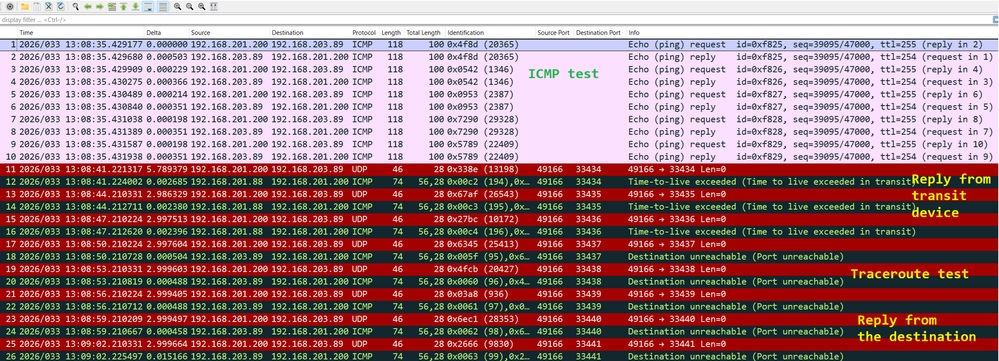Viewport: 999px width, 361px height.
Task: Zoom out the packet text
Action: pyautogui.click(x=189, y=6)
